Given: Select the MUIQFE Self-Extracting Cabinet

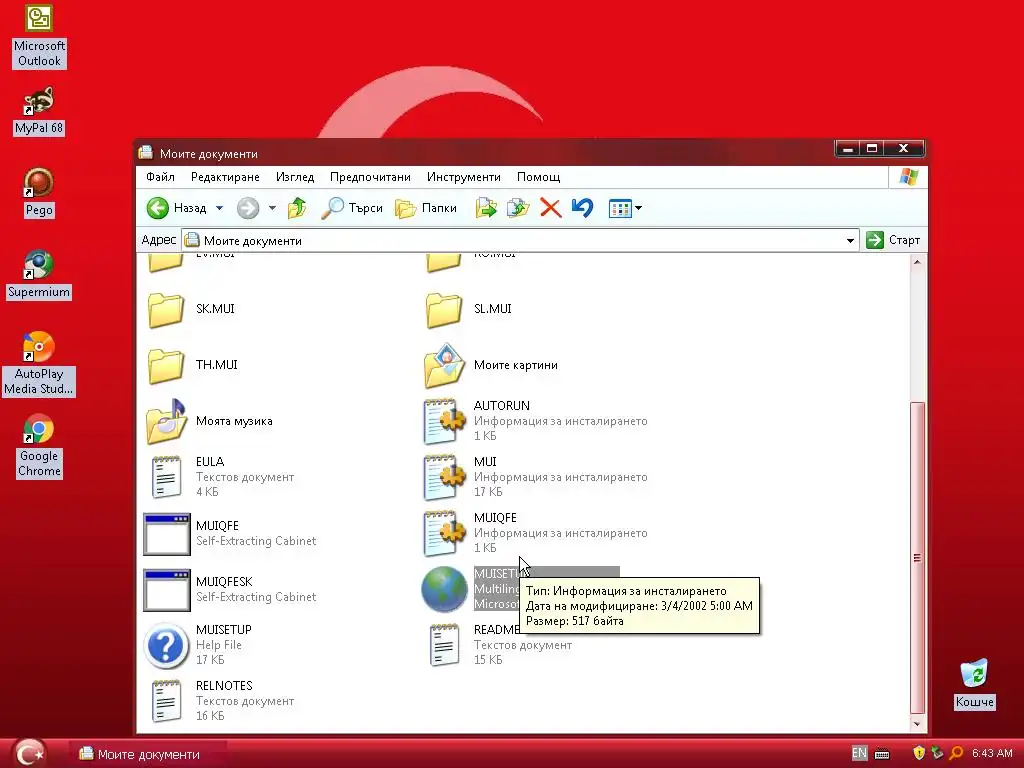Looking at the screenshot, I should click(x=230, y=534).
